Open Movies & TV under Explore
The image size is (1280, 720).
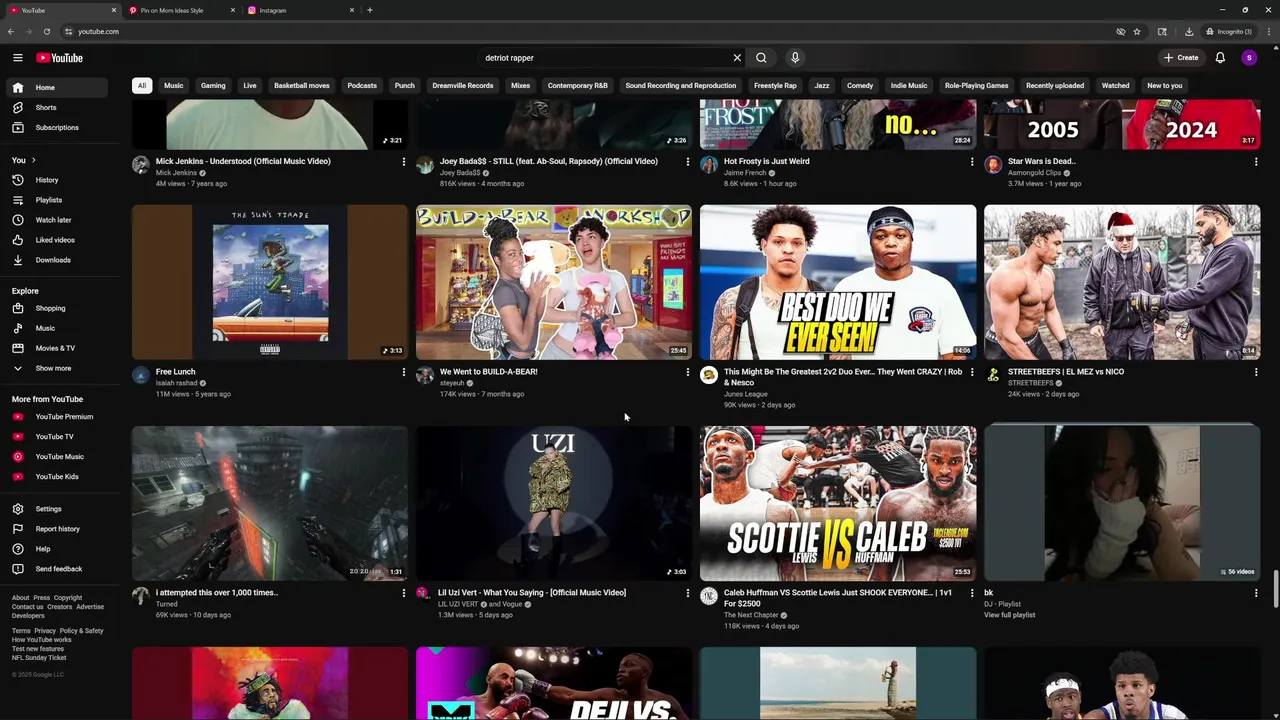click(x=56, y=348)
